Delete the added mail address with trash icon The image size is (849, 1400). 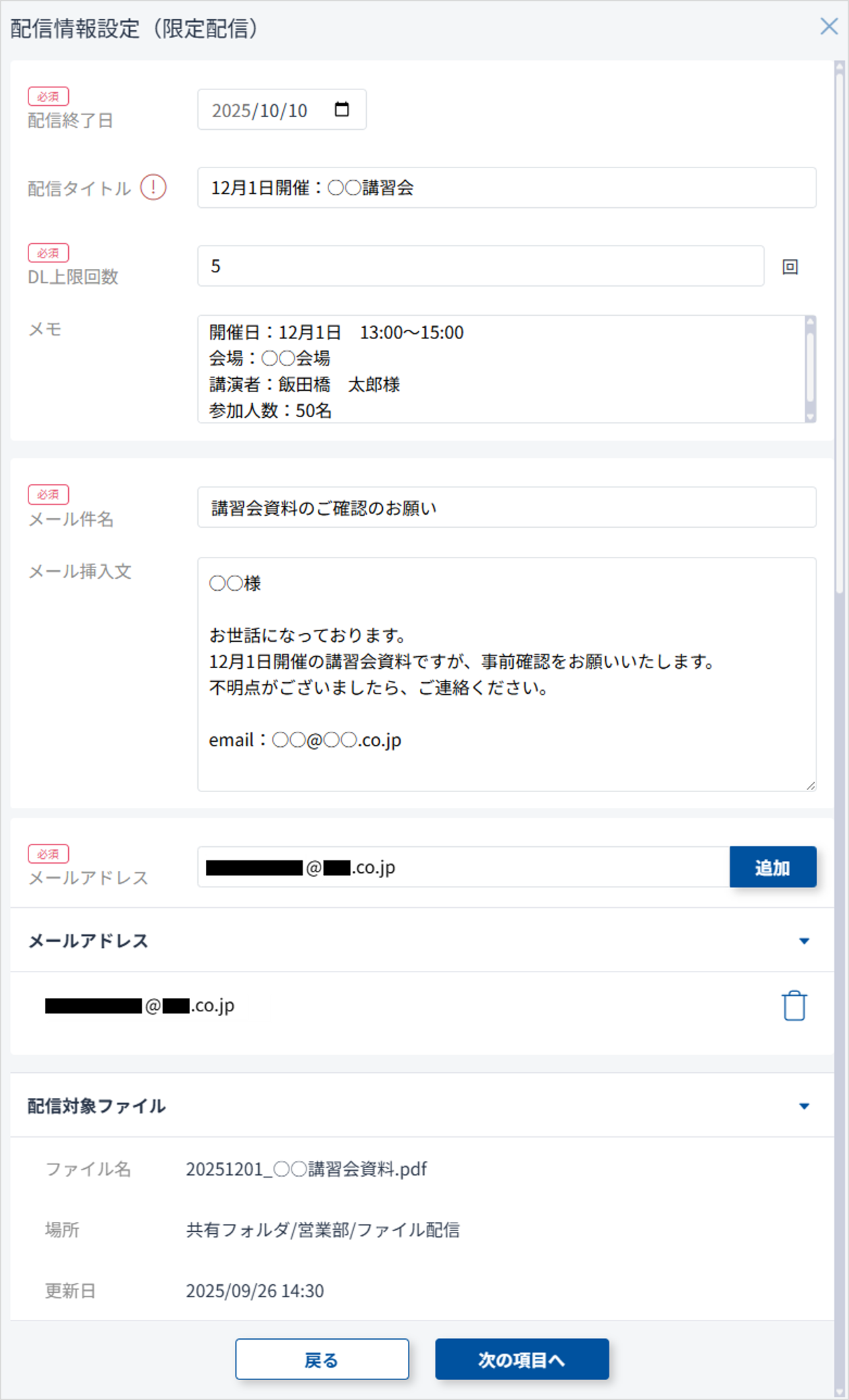pos(793,1006)
